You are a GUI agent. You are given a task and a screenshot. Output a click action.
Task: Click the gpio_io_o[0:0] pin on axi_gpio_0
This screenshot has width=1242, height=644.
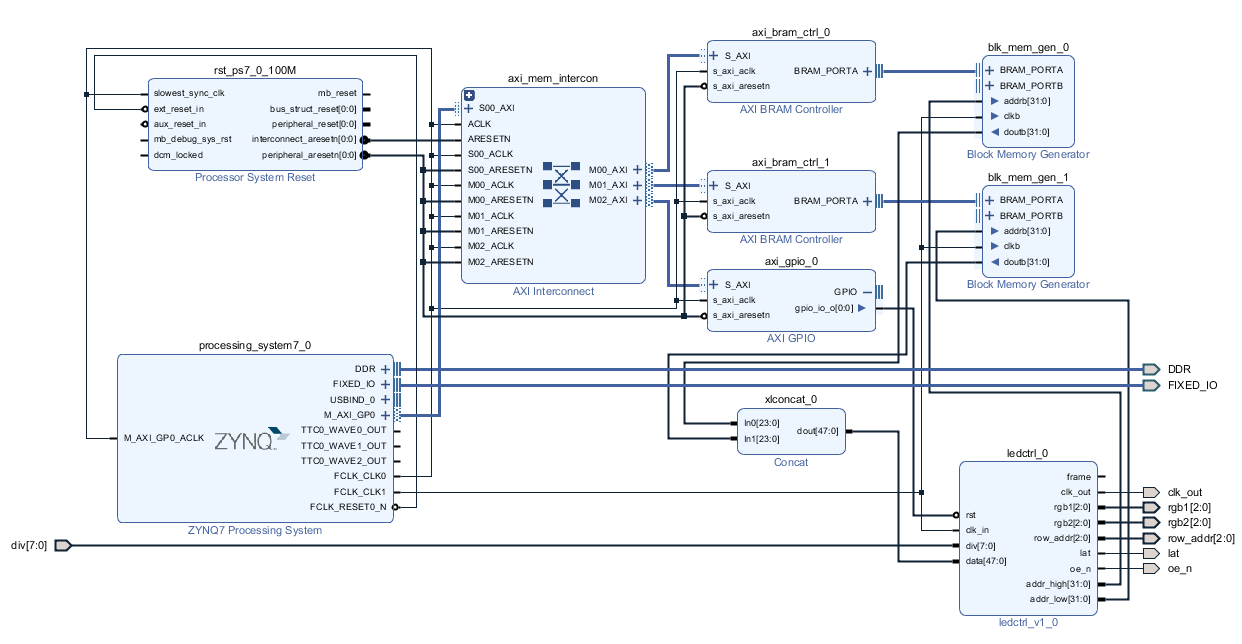tap(862, 308)
